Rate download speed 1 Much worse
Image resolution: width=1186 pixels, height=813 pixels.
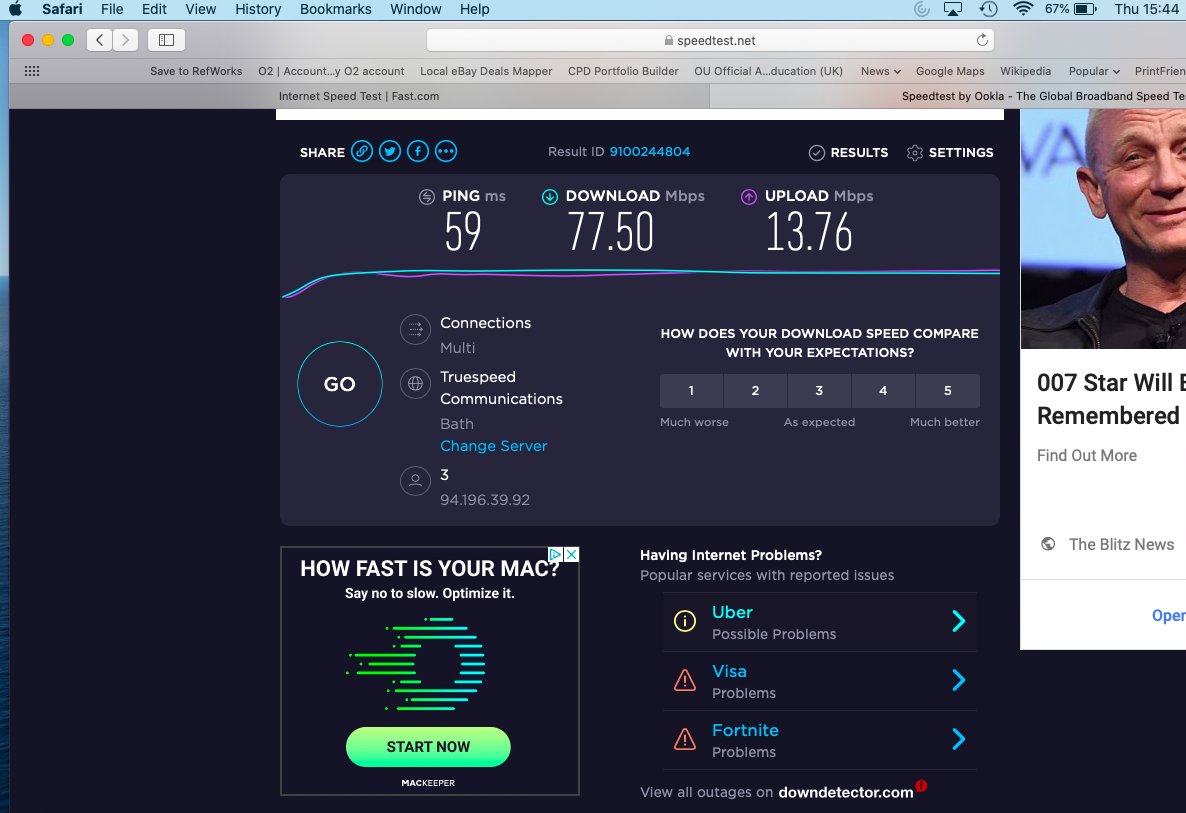[691, 391]
